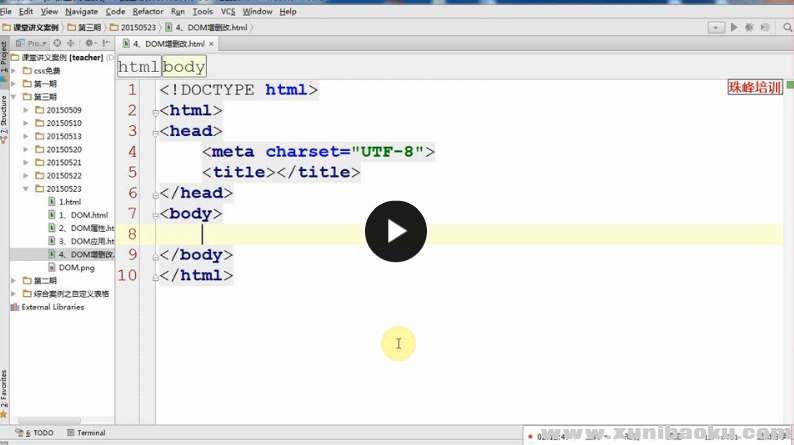This screenshot has height=445, width=794.
Task: Click the body breadcrumb button
Action: coord(184,67)
